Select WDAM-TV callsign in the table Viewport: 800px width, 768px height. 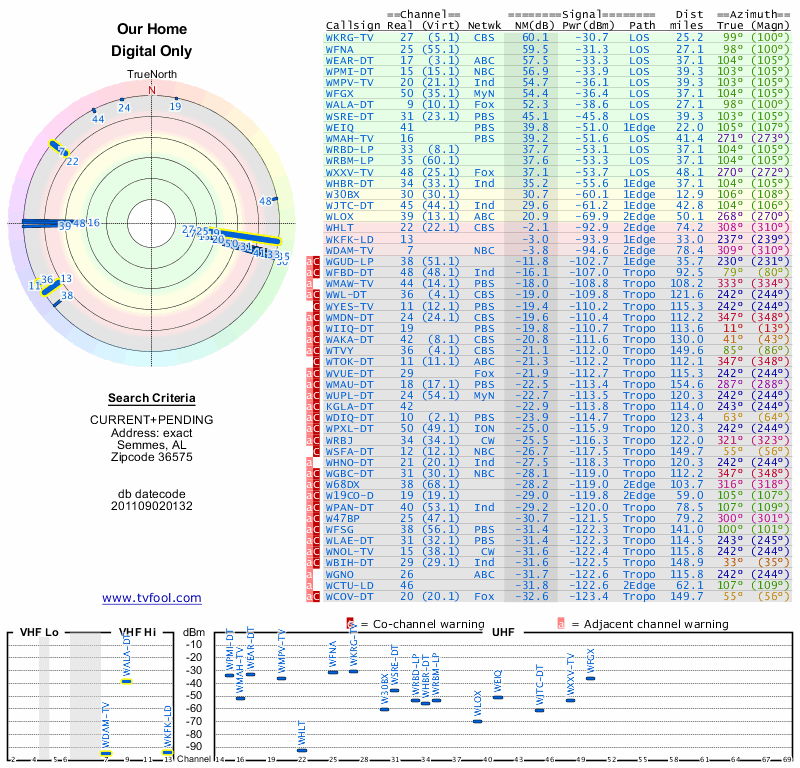pyautogui.click(x=349, y=251)
